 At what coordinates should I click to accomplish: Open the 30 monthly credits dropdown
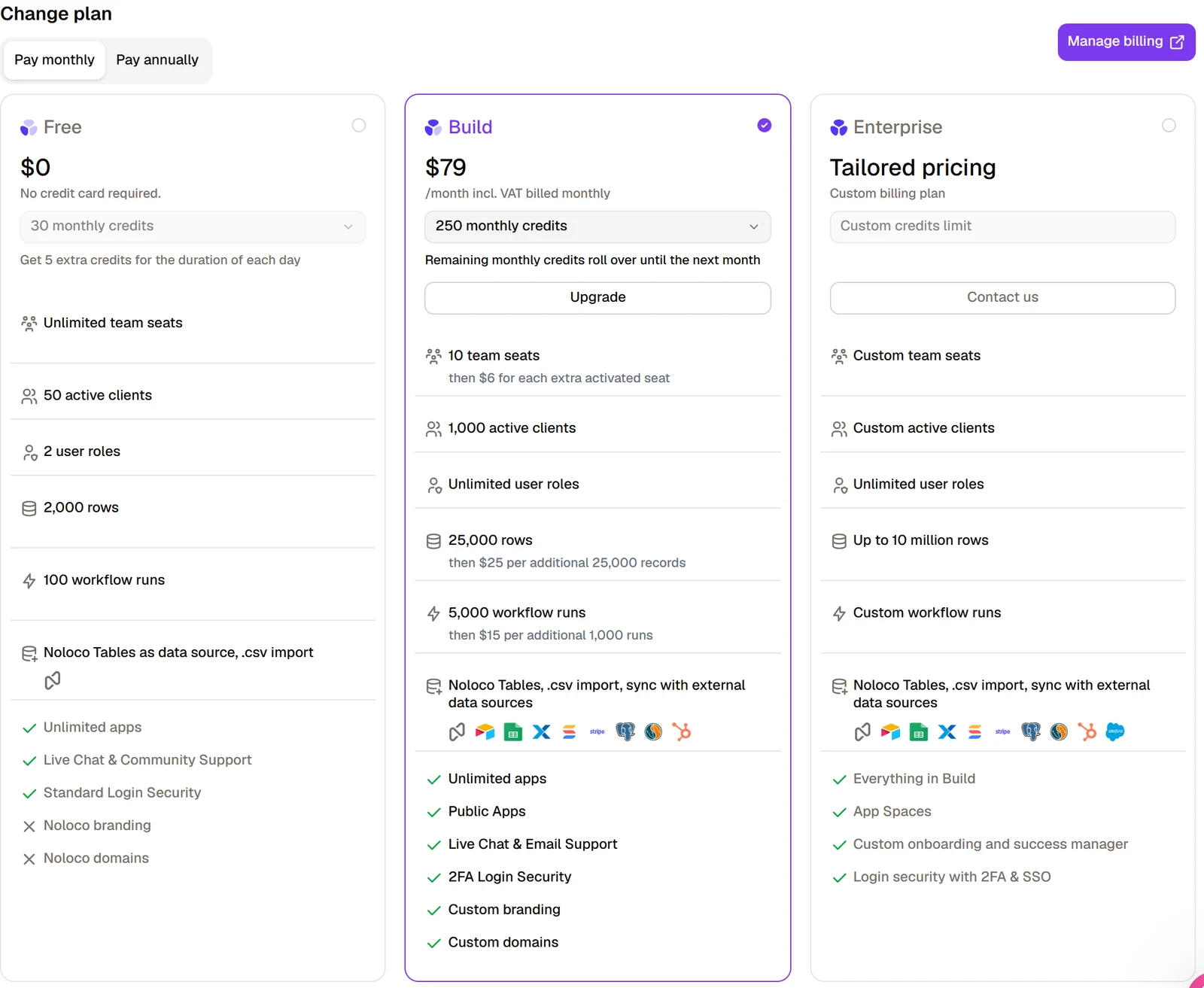(193, 226)
